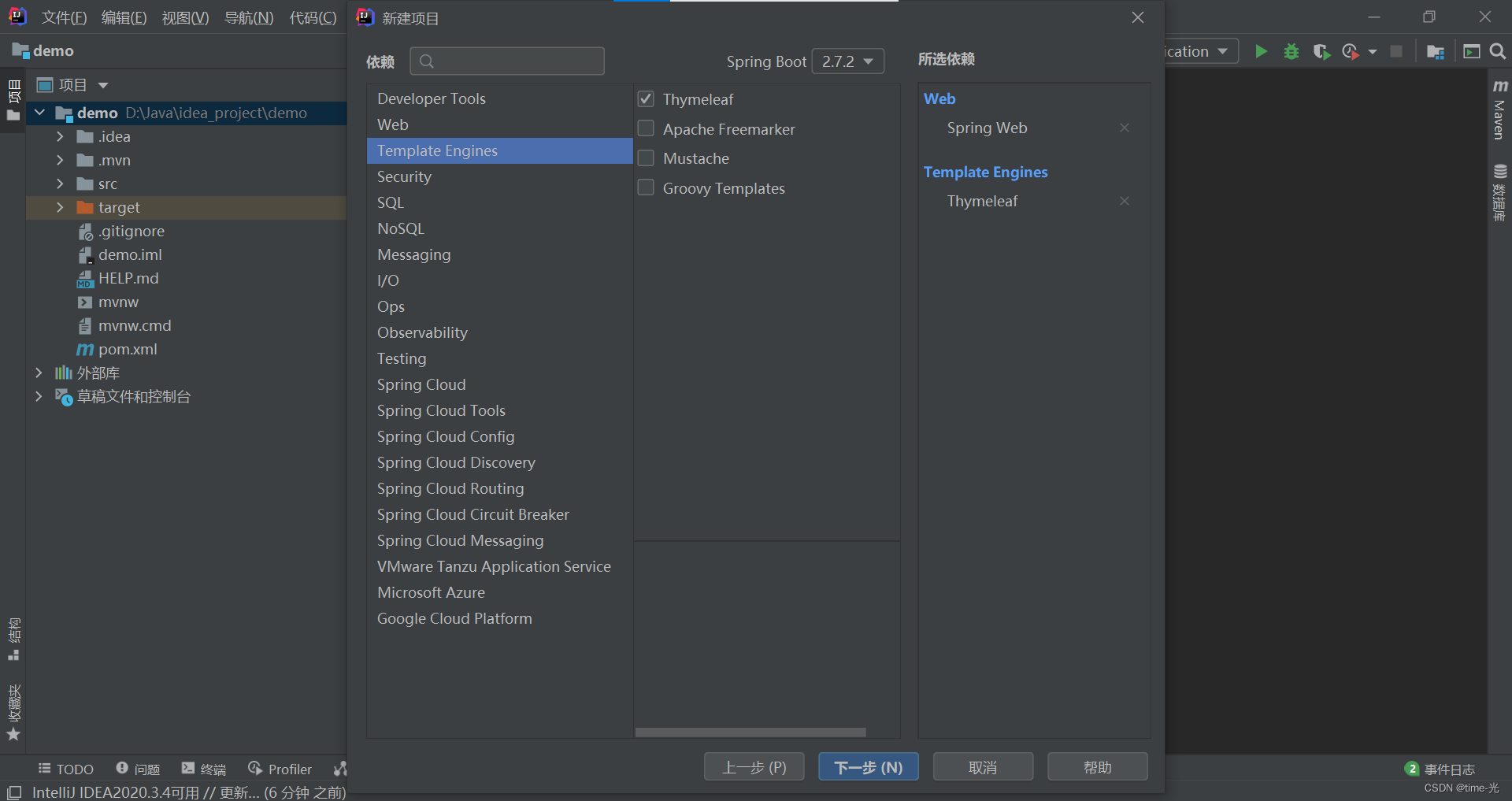
Task: Select Google Cloud Platform category
Action: [x=500, y=618]
